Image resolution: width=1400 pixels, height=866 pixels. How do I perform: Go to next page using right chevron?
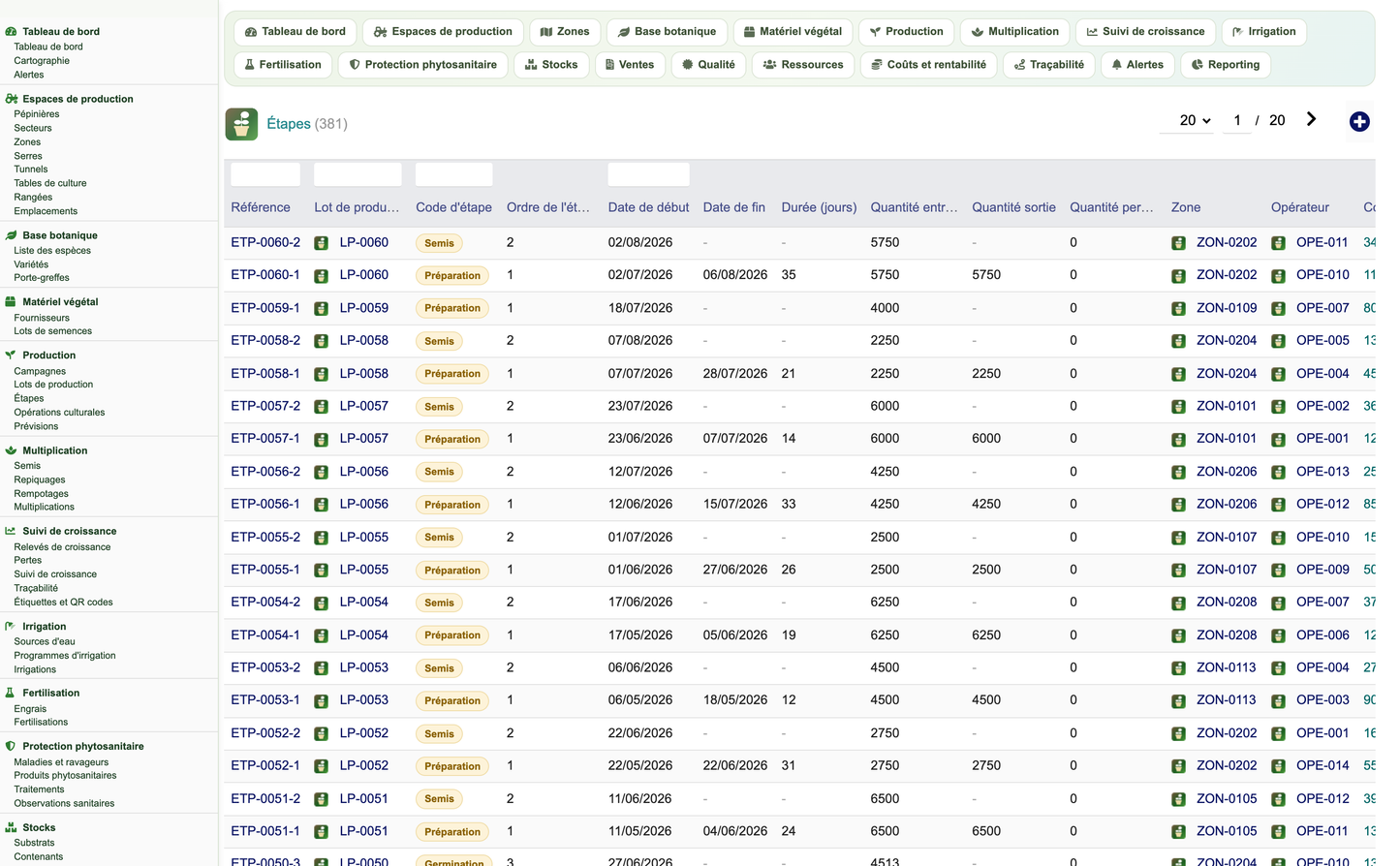pyautogui.click(x=1311, y=119)
